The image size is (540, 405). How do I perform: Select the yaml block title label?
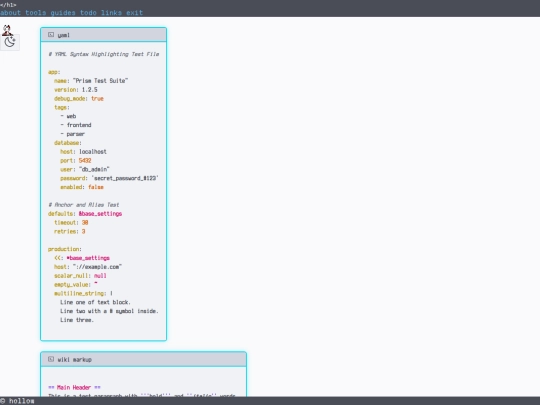64,35
